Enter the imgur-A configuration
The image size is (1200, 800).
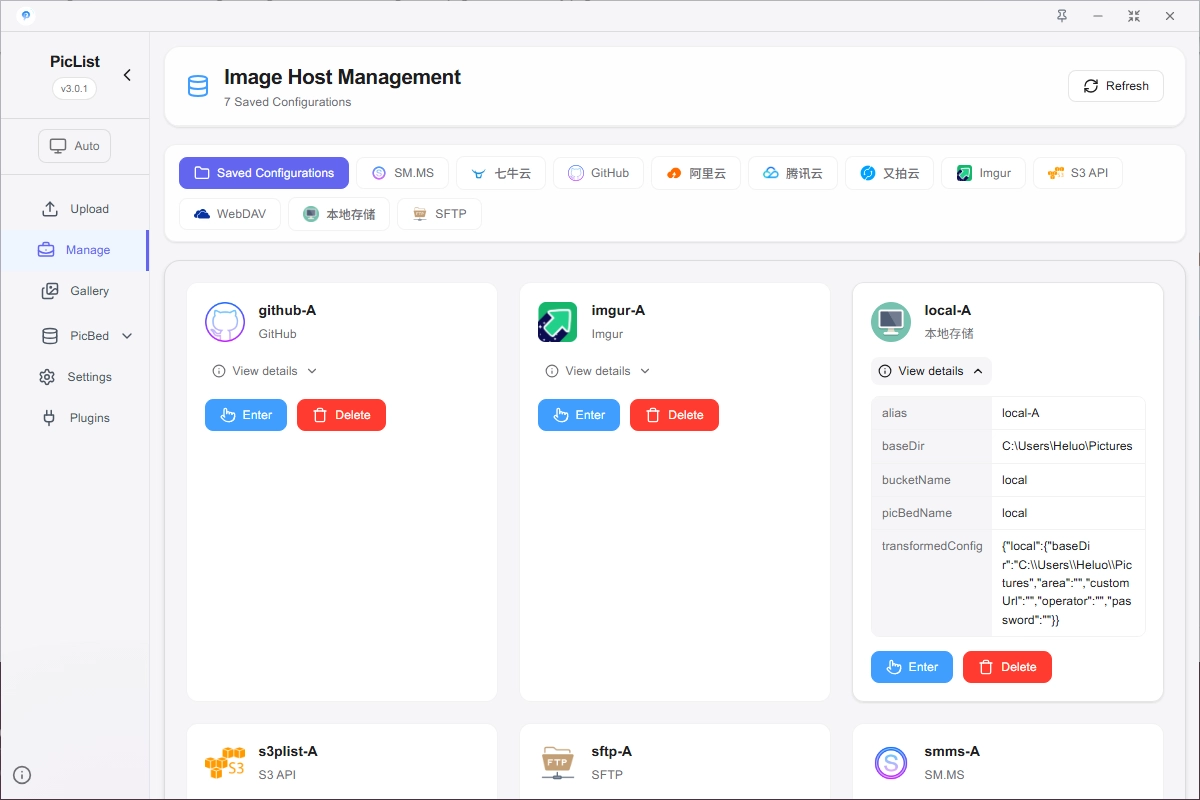tap(579, 415)
